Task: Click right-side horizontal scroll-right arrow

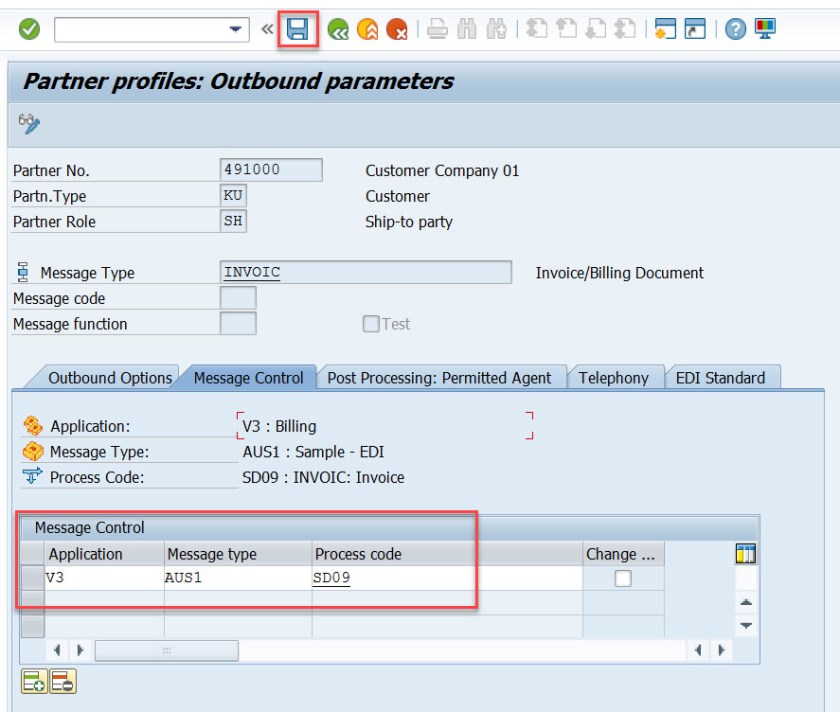Action: (x=721, y=650)
